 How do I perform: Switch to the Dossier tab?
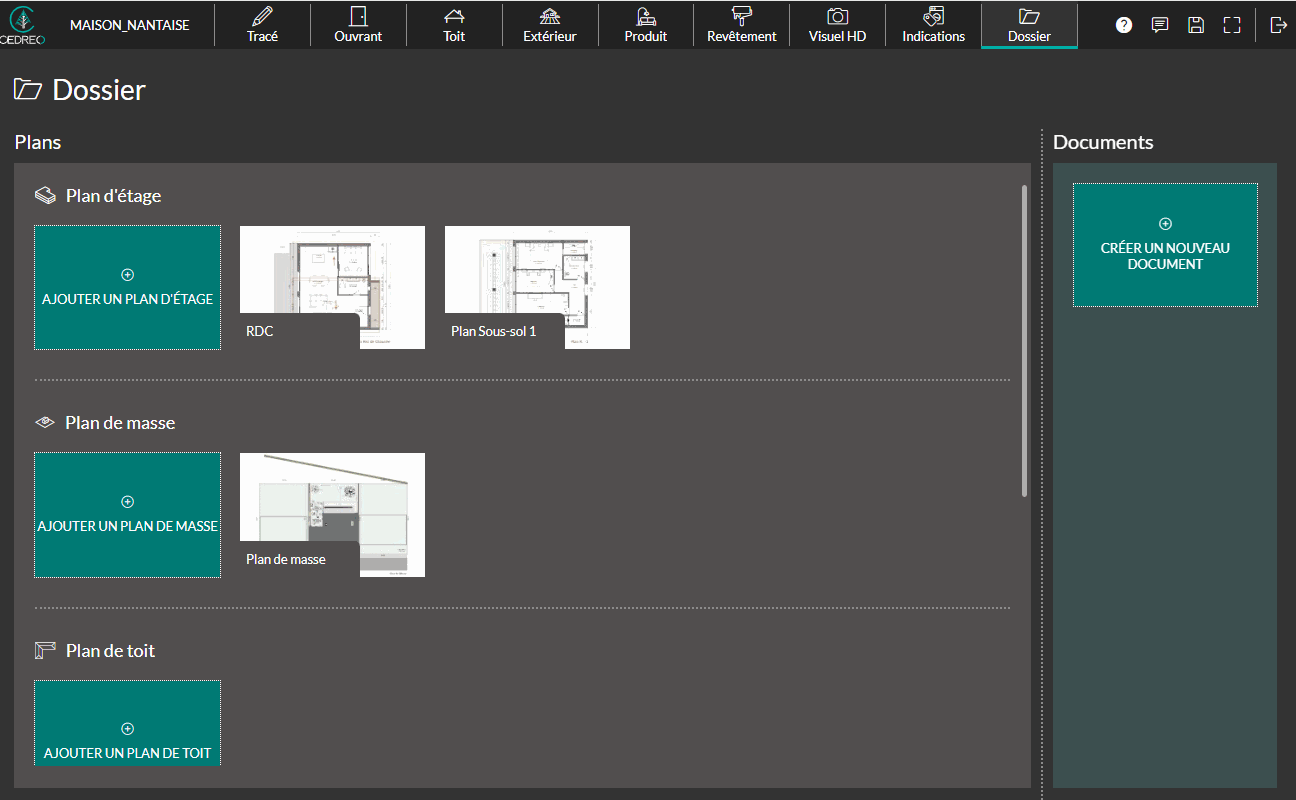click(1029, 24)
